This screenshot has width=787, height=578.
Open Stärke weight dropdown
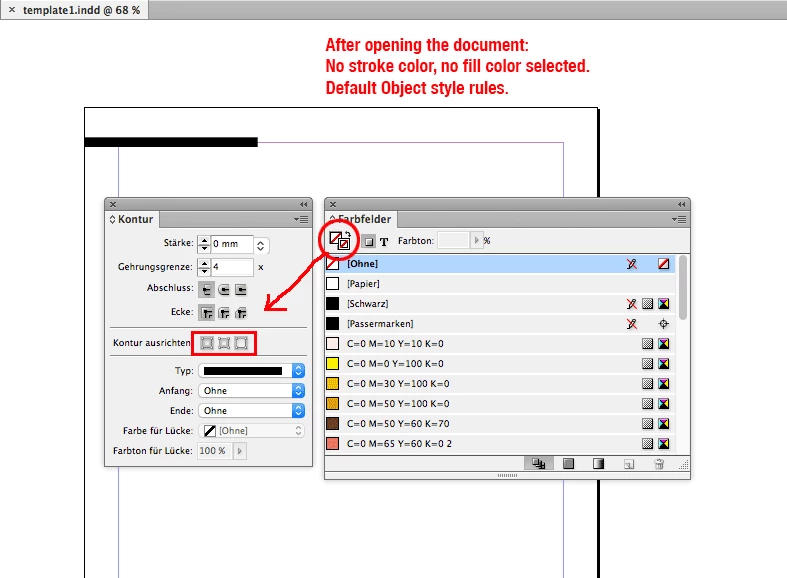pos(260,245)
